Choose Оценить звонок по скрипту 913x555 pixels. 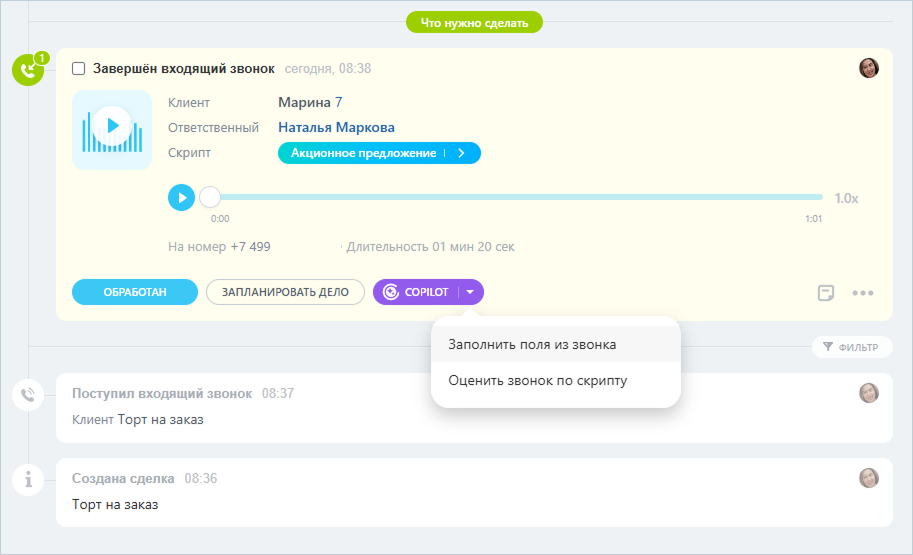(x=538, y=380)
